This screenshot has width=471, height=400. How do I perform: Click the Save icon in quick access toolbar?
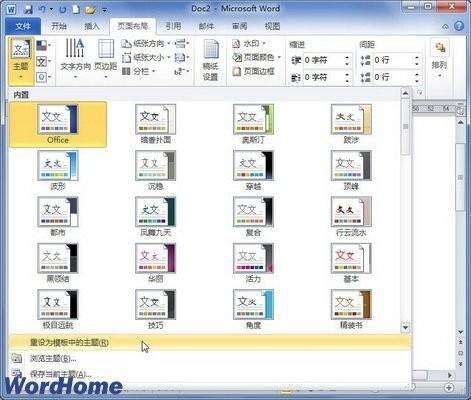(28, 9)
